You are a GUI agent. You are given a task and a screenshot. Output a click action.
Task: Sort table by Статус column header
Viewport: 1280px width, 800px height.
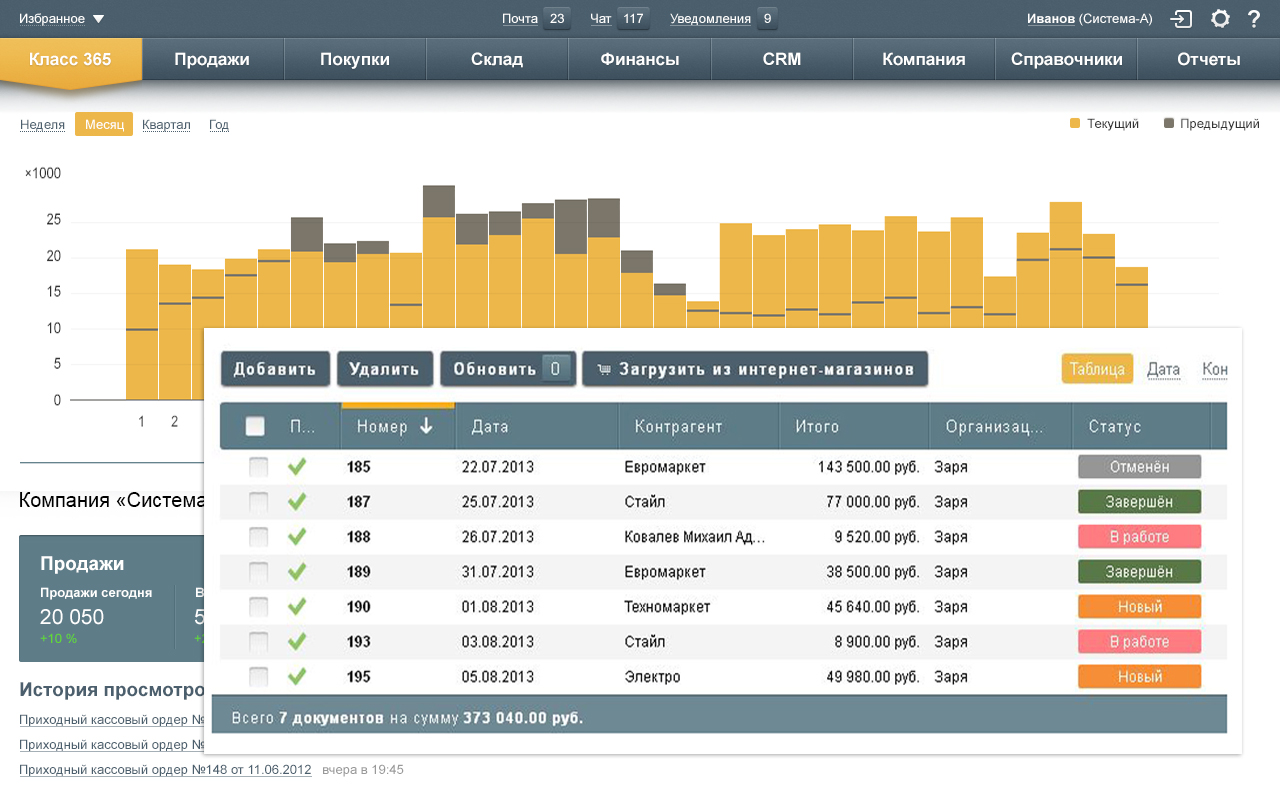(x=1141, y=426)
